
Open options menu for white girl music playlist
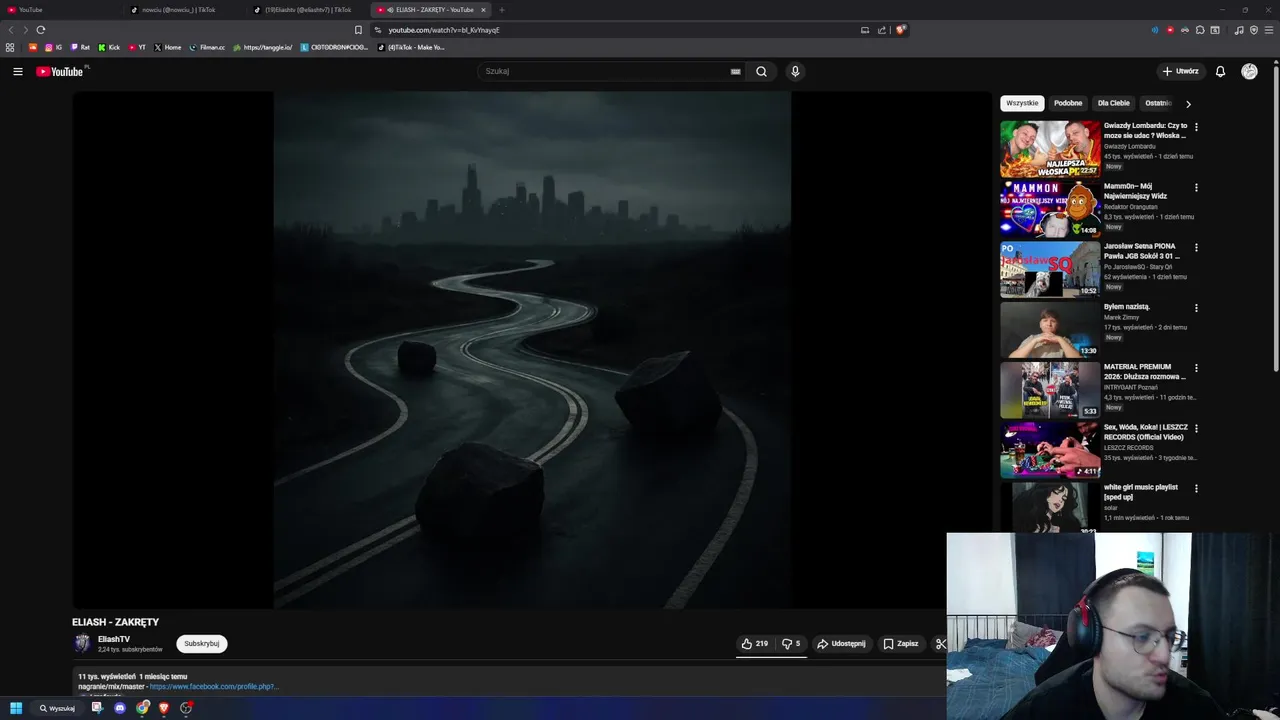(x=1196, y=488)
